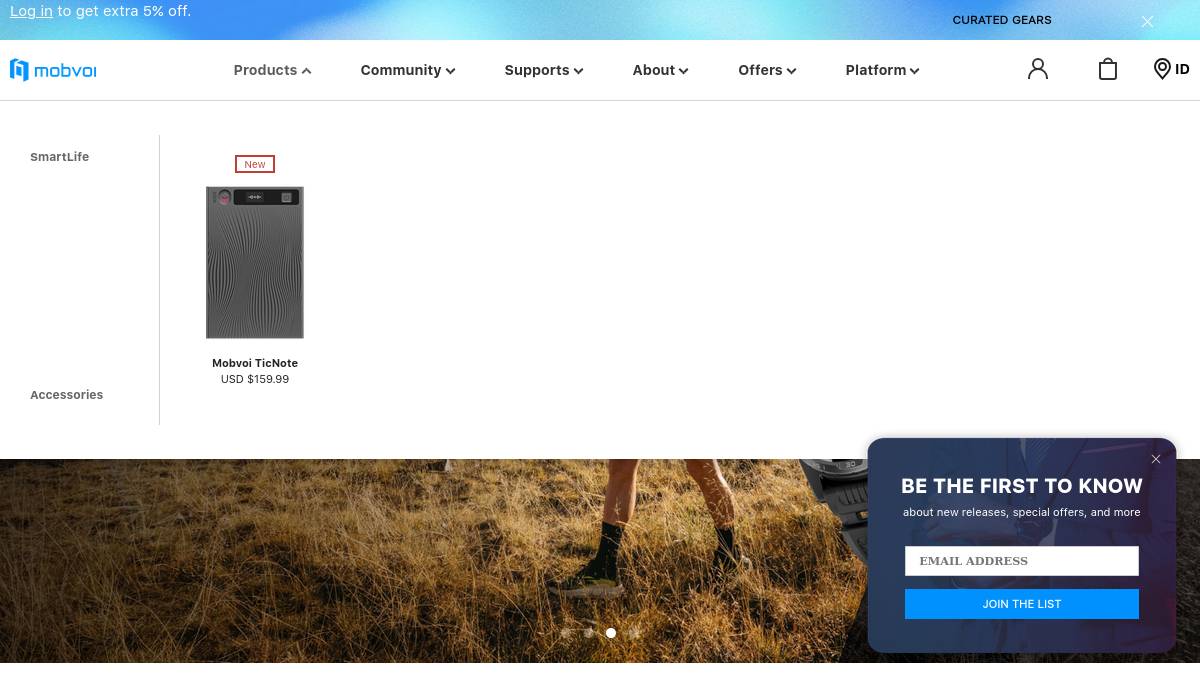Open the shopping bag icon
1200x675 pixels.
(1108, 69)
